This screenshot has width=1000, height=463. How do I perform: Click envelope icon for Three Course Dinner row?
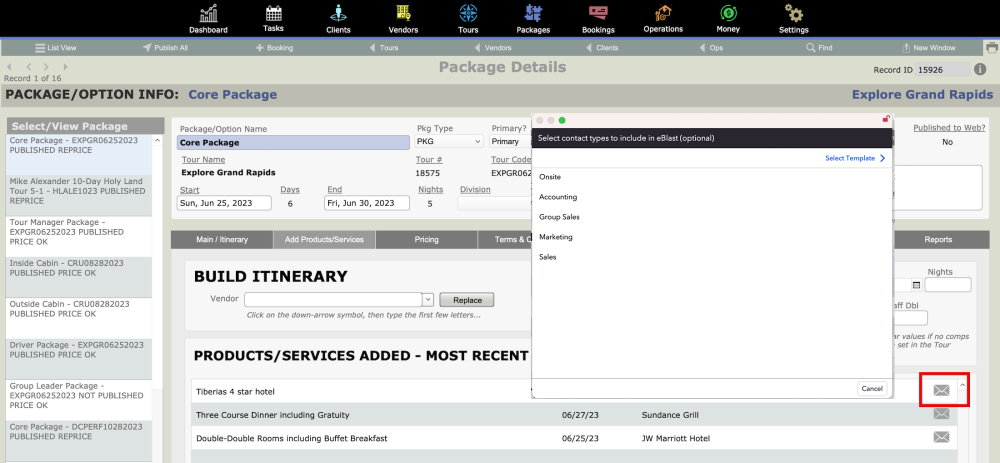[x=941, y=414]
